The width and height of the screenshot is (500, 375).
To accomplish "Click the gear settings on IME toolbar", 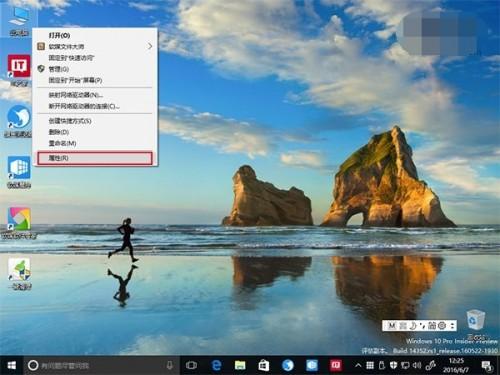I will coord(442,326).
